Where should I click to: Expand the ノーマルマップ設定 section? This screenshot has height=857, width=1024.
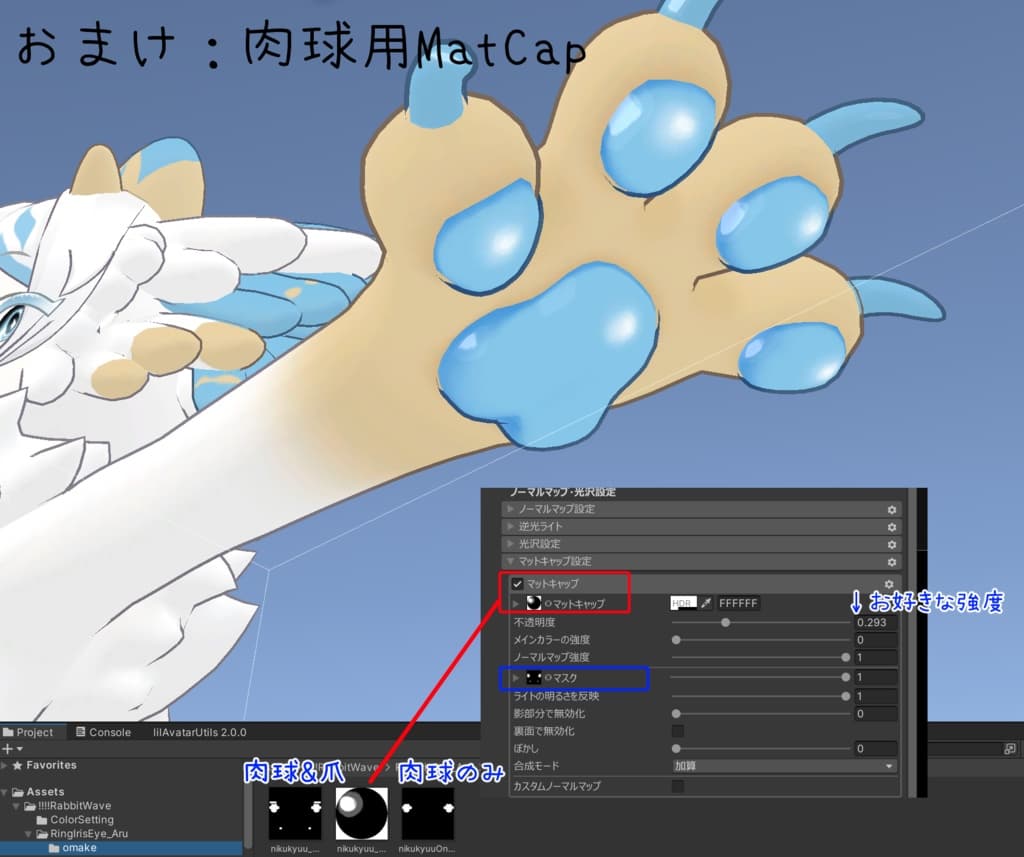click(509, 510)
